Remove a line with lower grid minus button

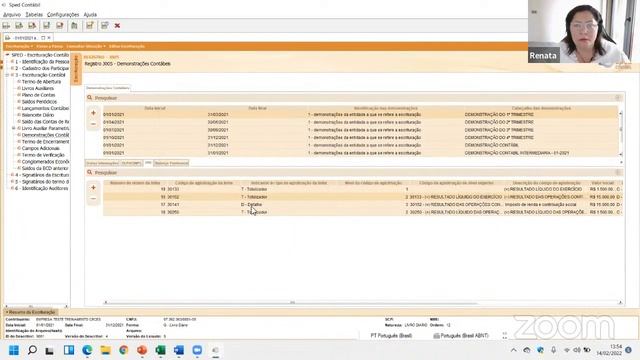tap(93, 199)
